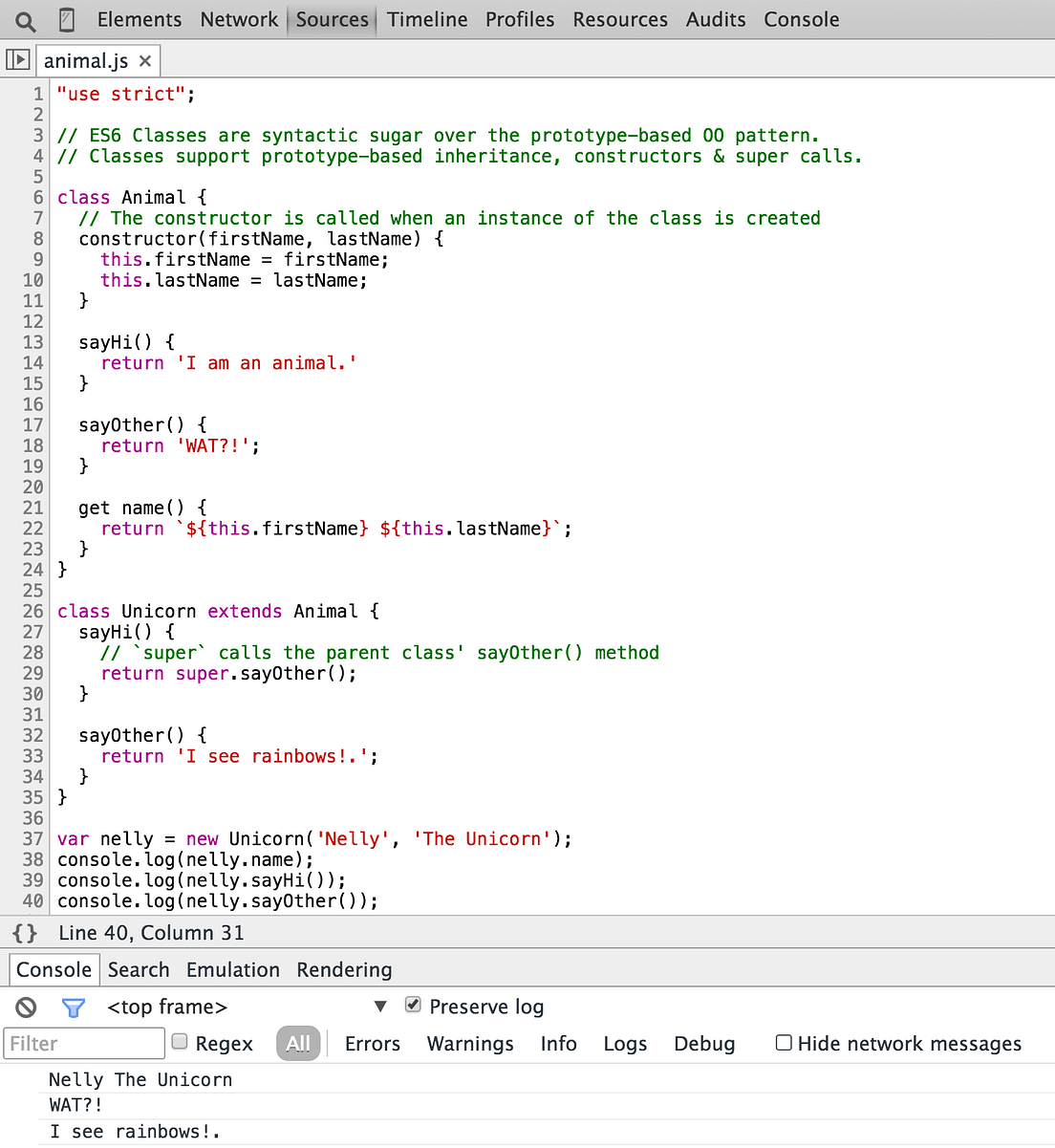Filter console output to Errors only
Screen dimensions: 1055x1148
(x=372, y=1043)
